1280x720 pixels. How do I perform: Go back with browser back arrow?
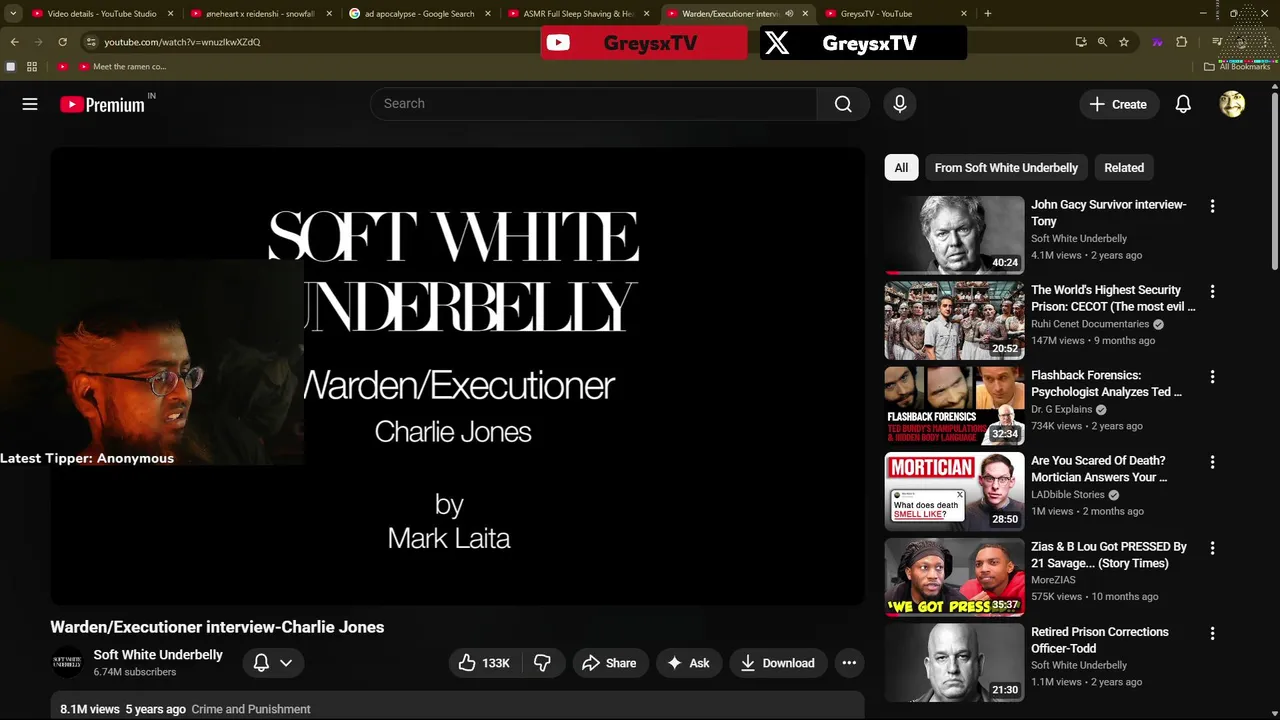click(x=14, y=42)
